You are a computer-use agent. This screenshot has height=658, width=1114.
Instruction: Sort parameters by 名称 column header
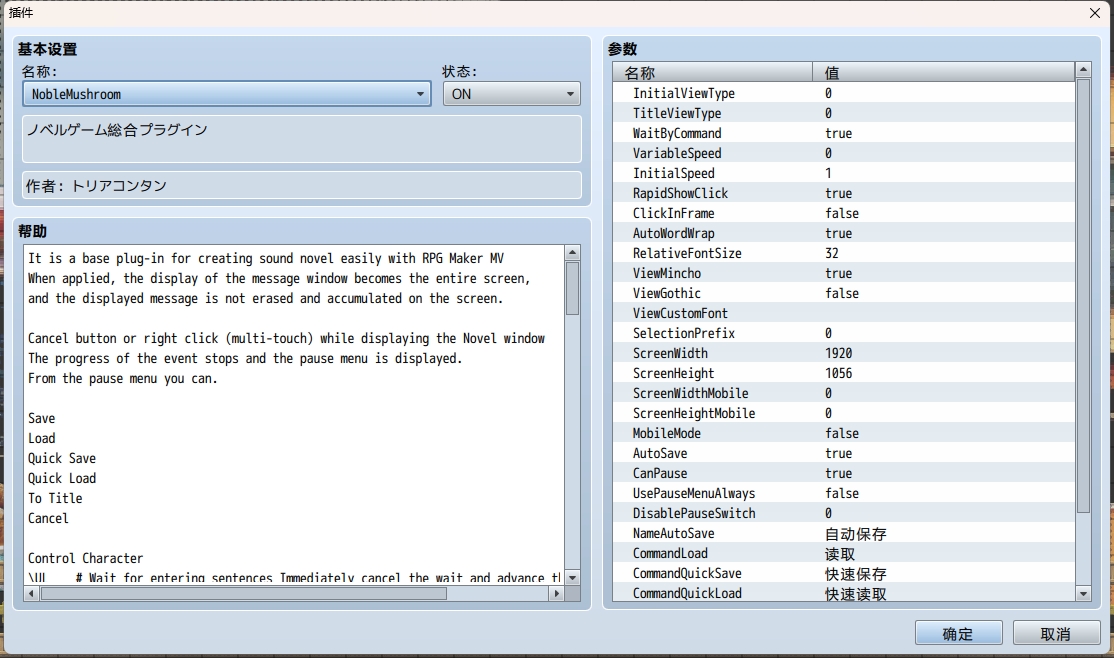tap(713, 72)
